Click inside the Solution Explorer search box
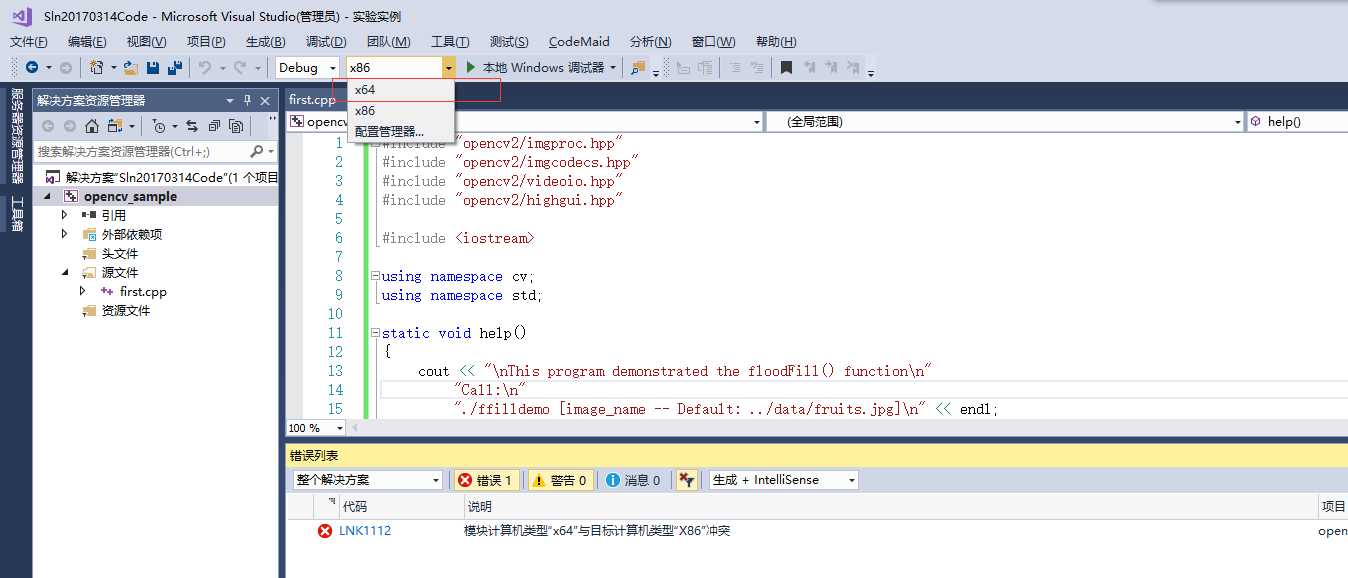The image size is (1348, 578). (142, 151)
